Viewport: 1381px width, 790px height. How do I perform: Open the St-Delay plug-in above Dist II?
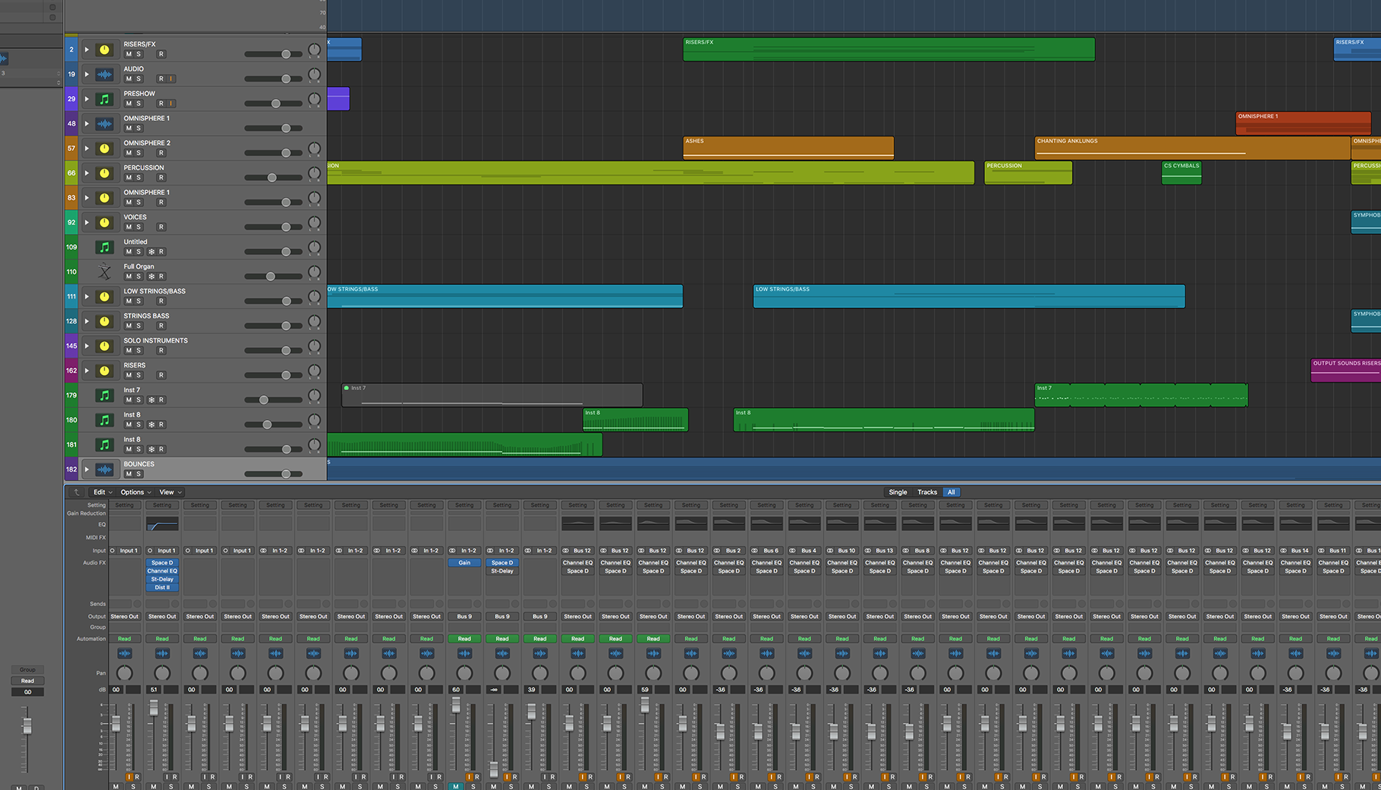[162, 579]
